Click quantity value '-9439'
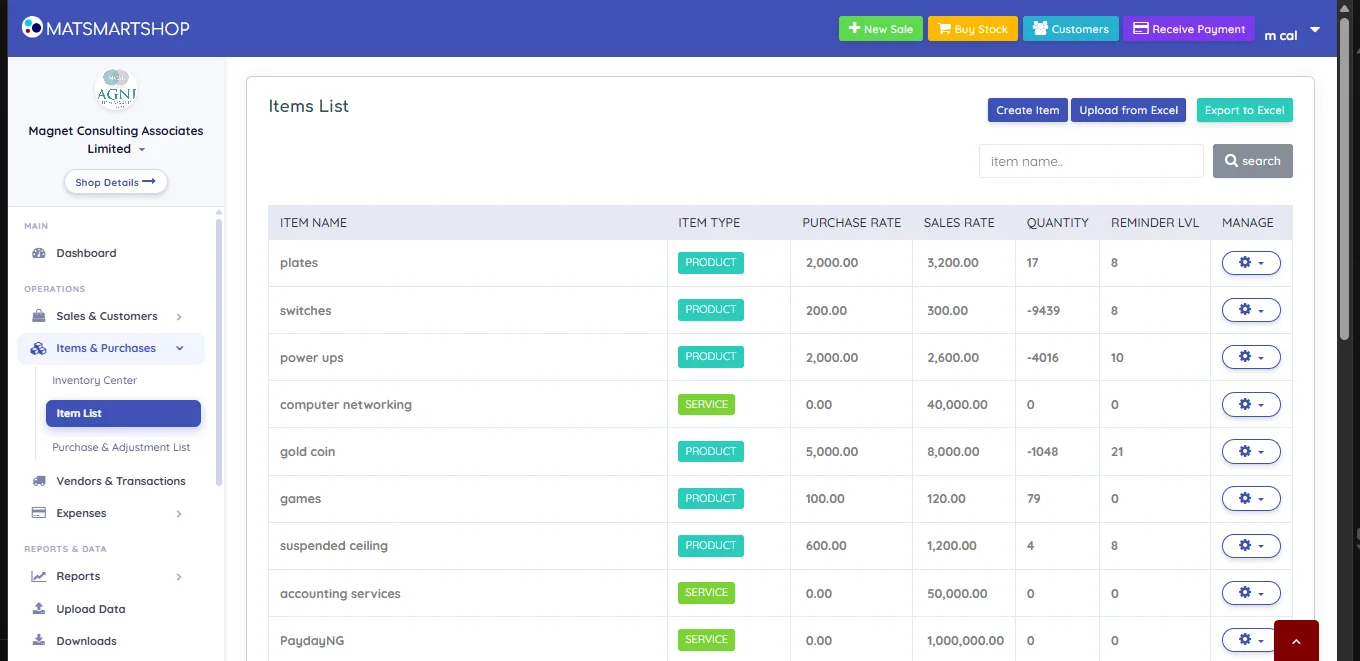Image resolution: width=1360 pixels, height=661 pixels. [x=1043, y=311]
